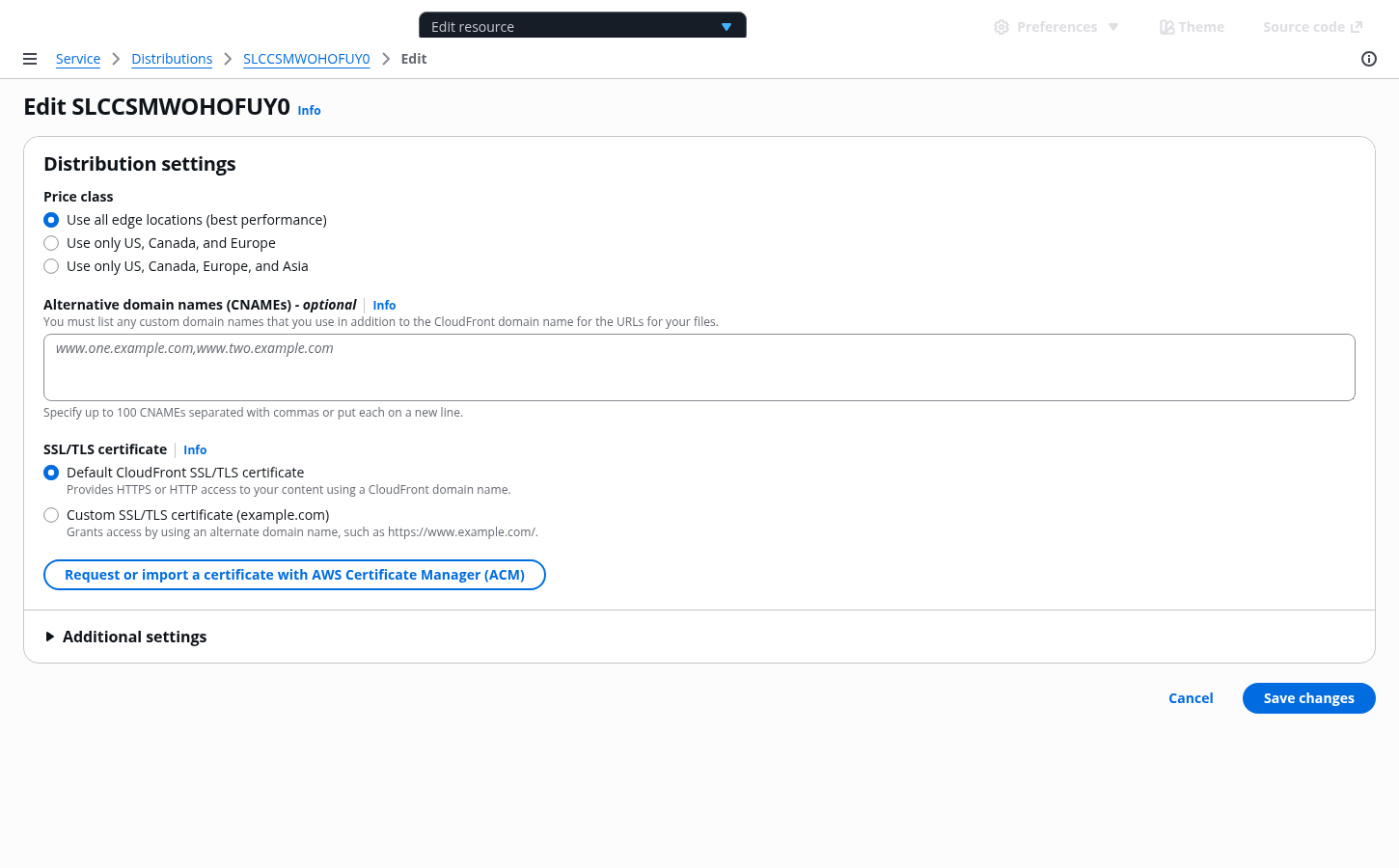Click the Preferences gear icon
1399x868 pixels.
coord(1001,27)
